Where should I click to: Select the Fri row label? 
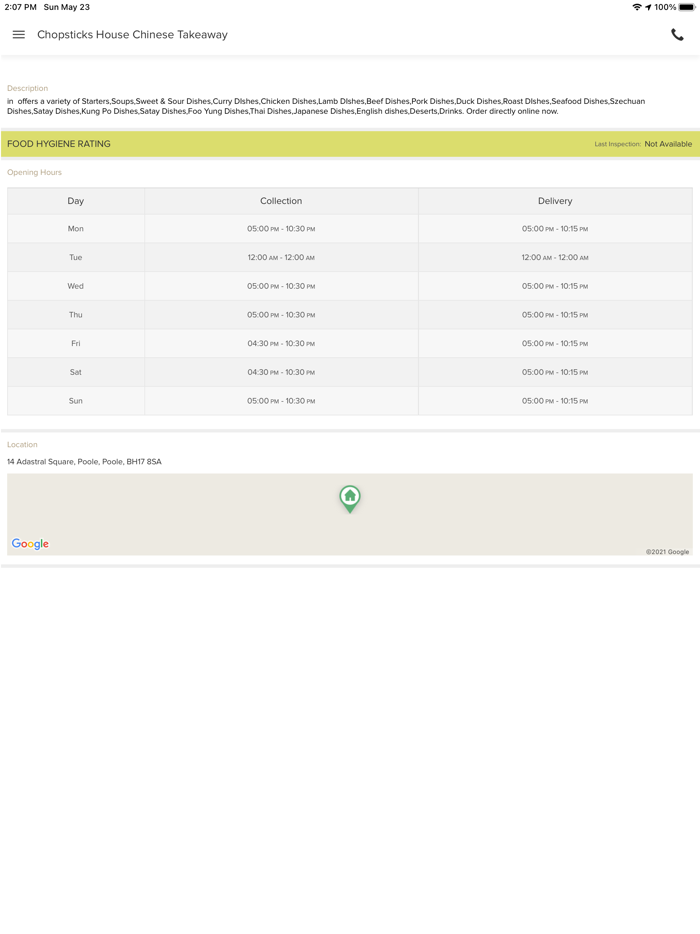click(76, 343)
